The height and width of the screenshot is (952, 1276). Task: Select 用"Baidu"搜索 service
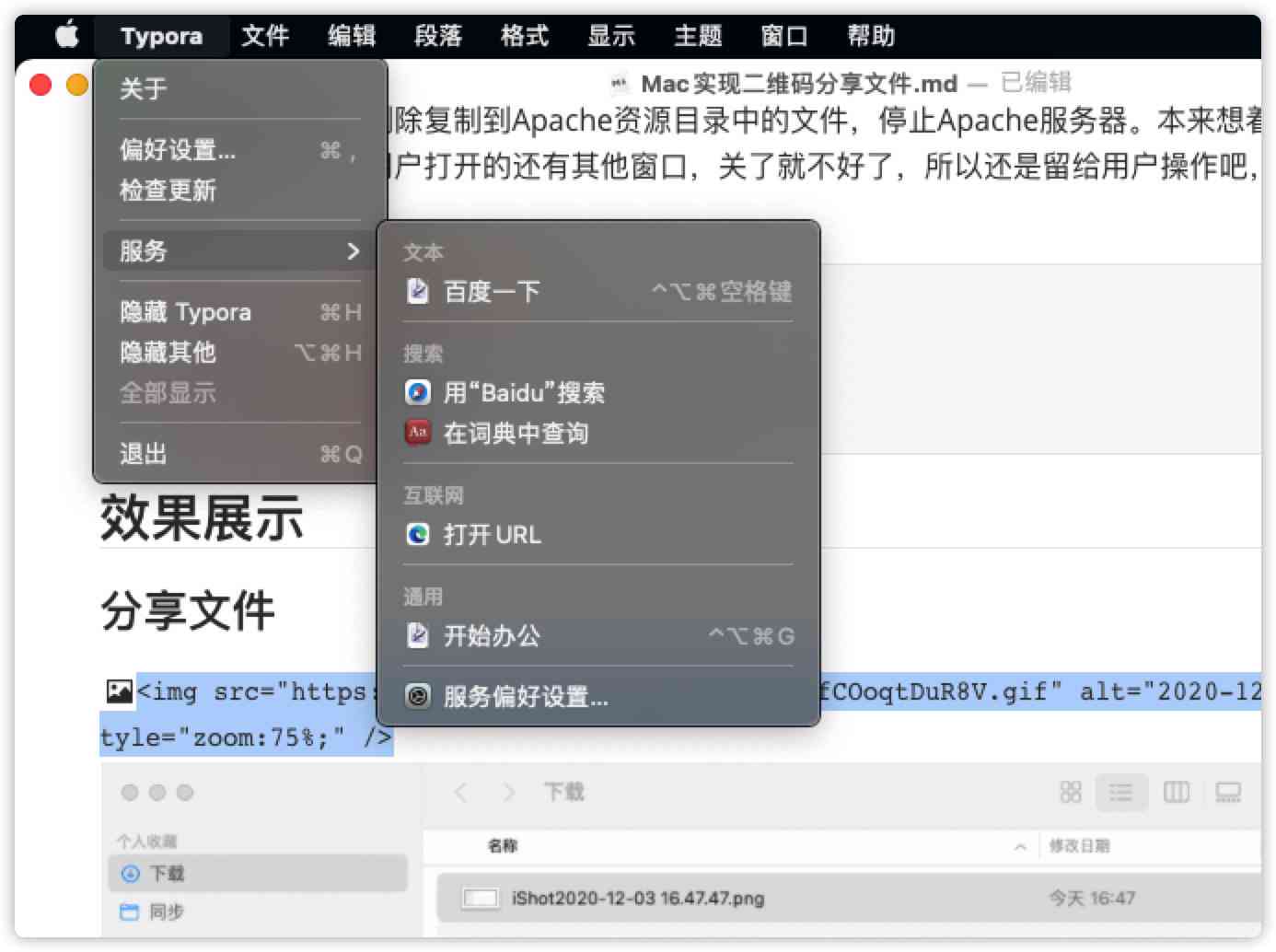pos(598,392)
